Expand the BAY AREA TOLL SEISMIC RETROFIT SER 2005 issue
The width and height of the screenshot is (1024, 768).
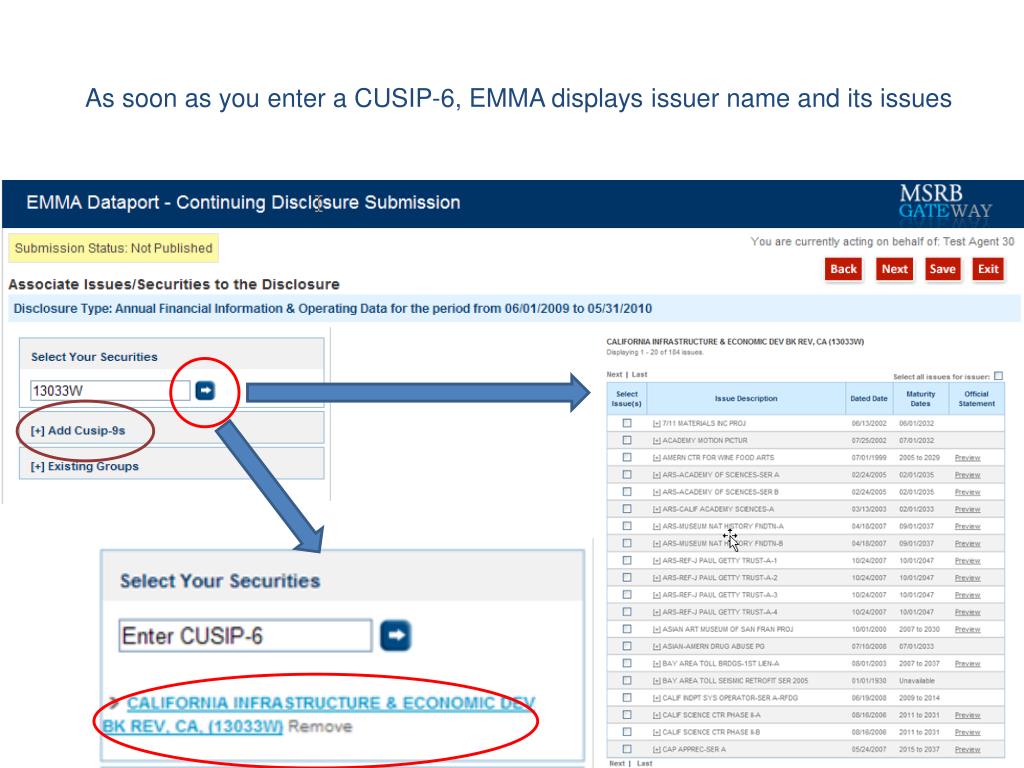pyautogui.click(x=656, y=680)
